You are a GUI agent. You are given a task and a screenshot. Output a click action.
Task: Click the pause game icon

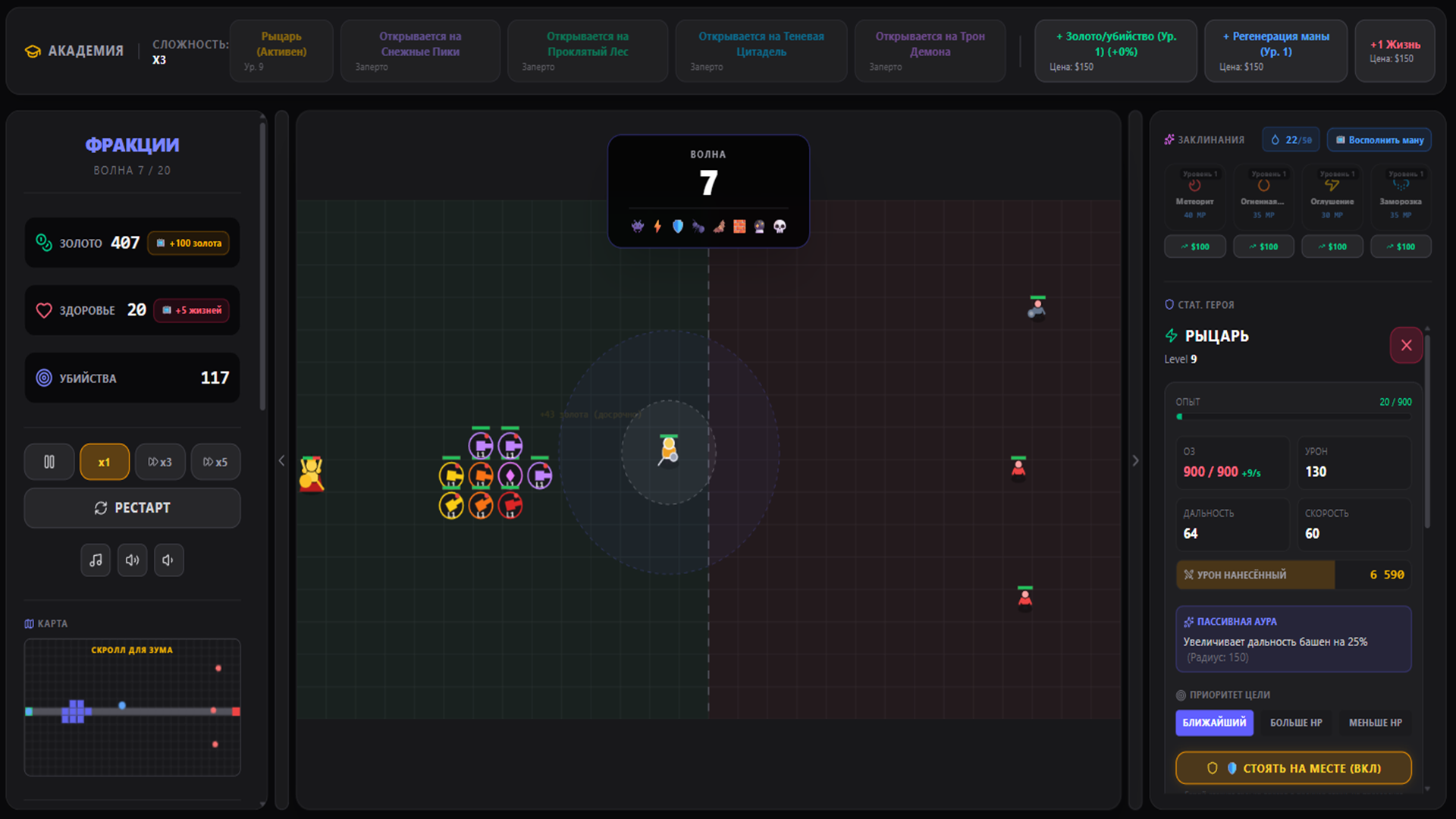pos(49,462)
